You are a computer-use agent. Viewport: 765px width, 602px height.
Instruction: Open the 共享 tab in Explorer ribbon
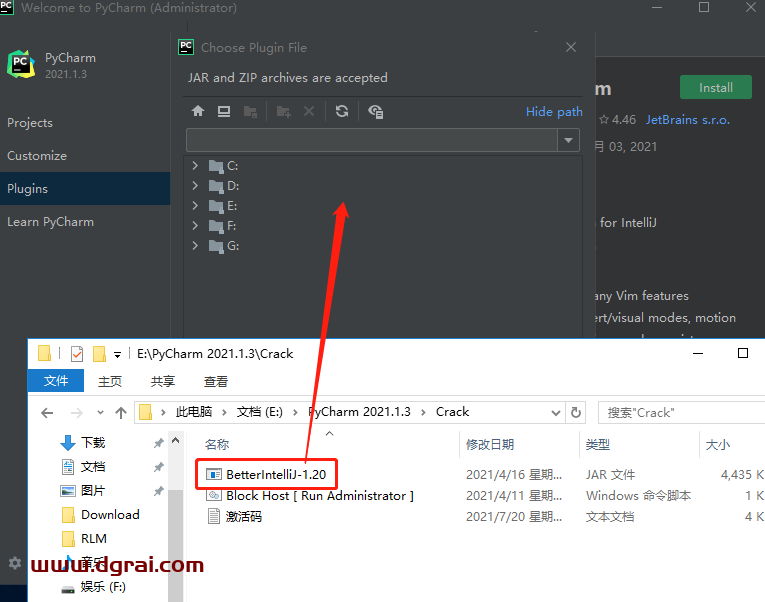point(162,381)
